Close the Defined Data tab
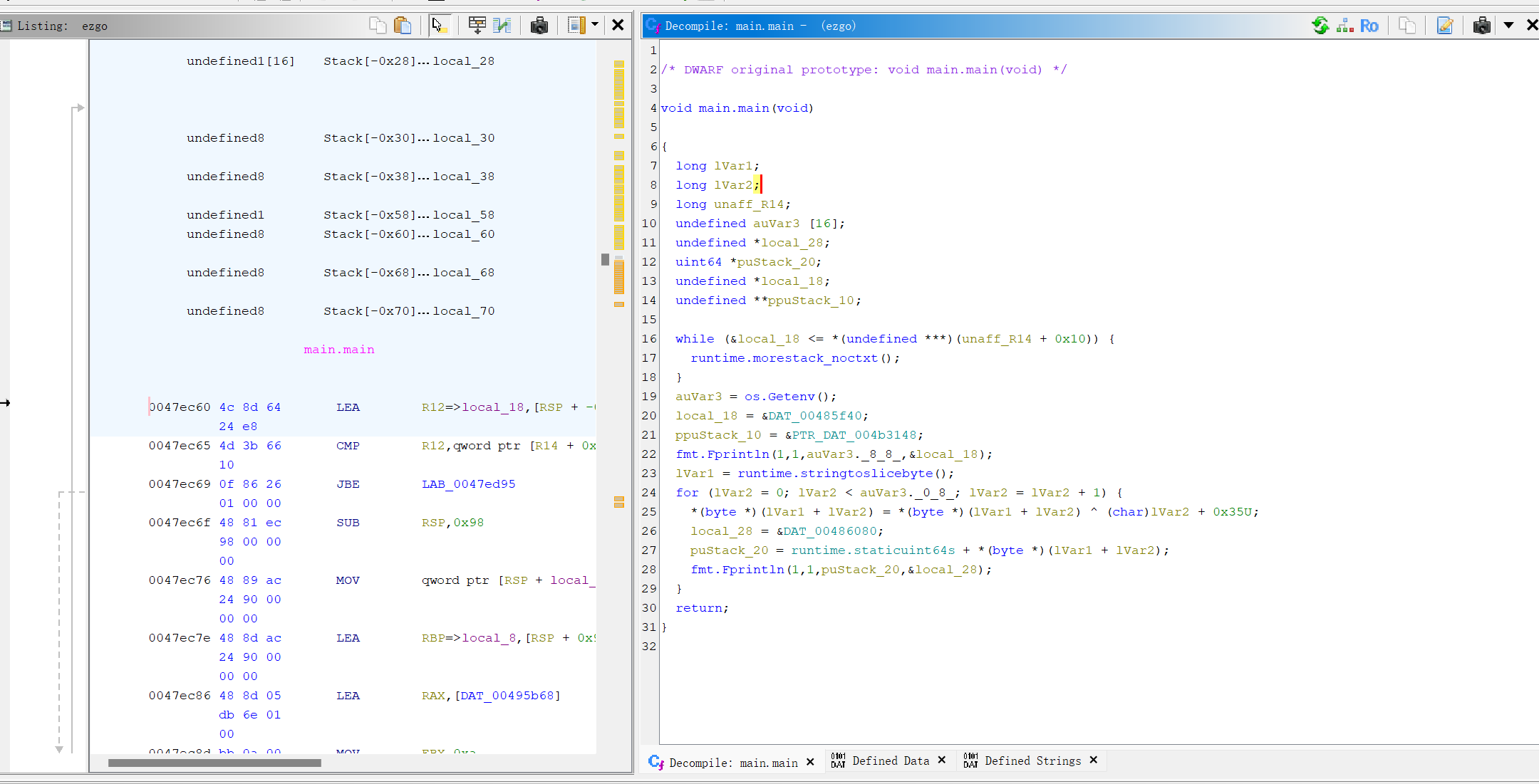Screen dimensions: 1539x784 pyautogui.click(x=942, y=760)
